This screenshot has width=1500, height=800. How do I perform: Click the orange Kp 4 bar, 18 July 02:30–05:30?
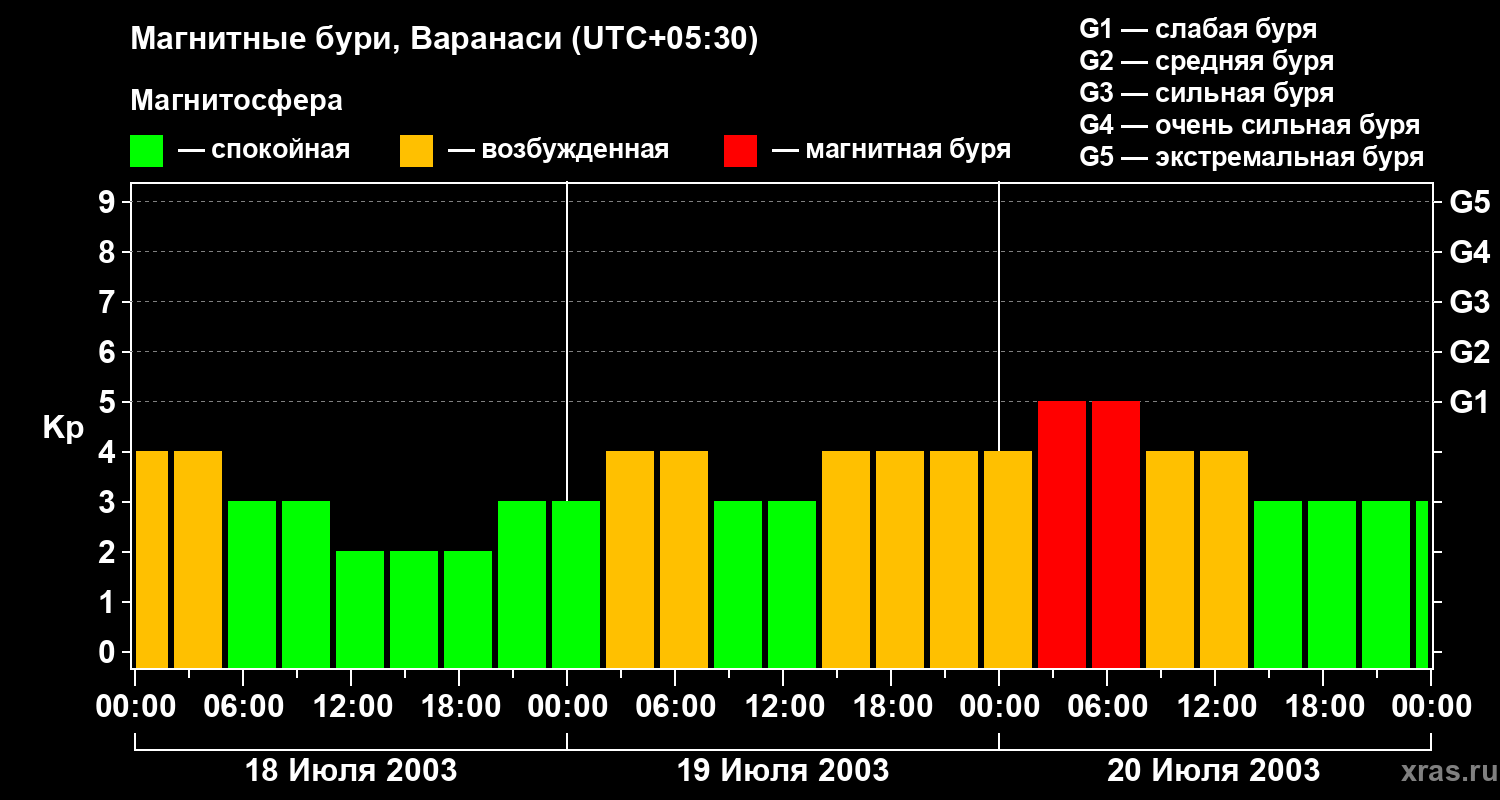point(198,559)
